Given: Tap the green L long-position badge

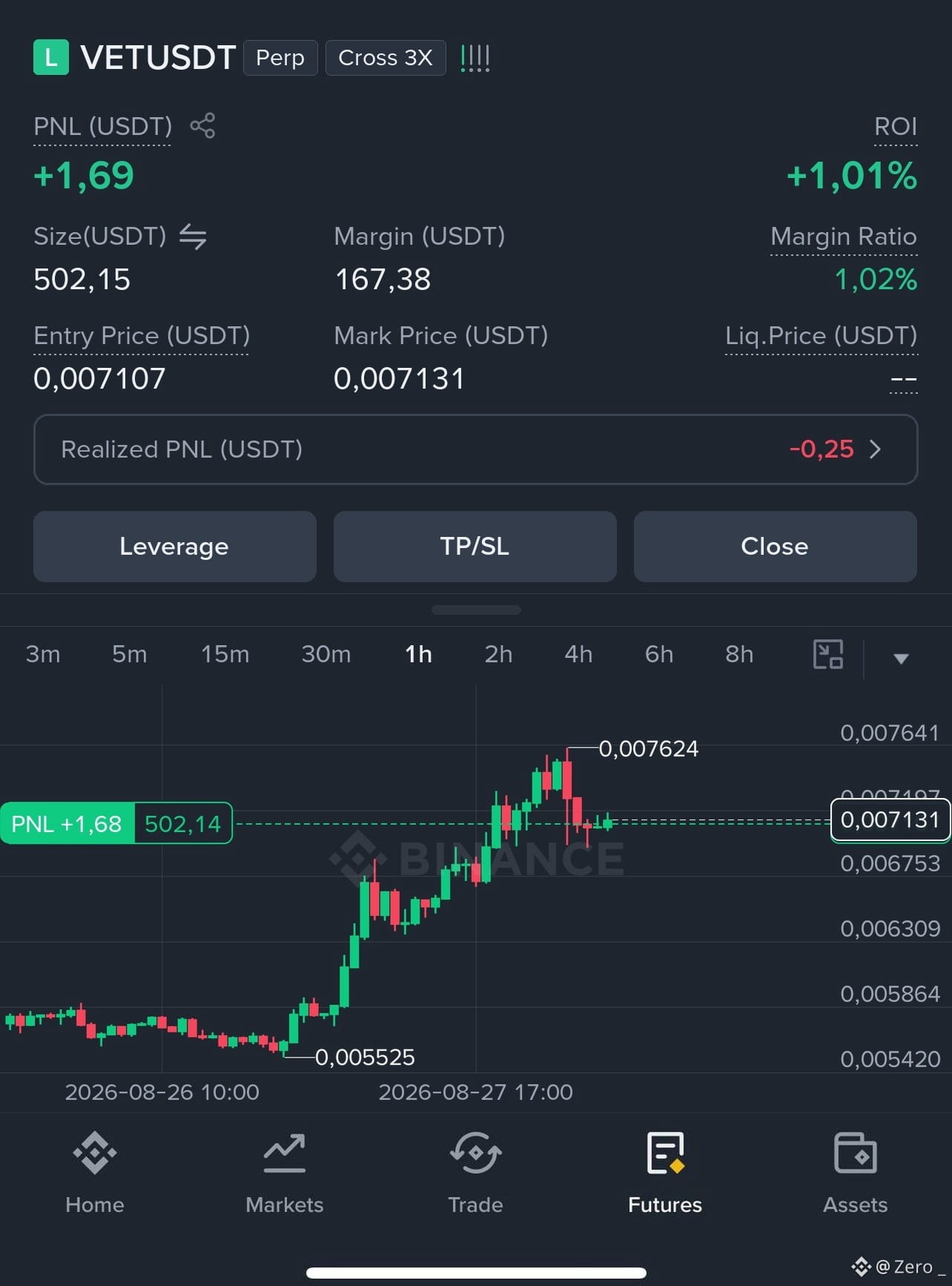Looking at the screenshot, I should [x=51, y=57].
